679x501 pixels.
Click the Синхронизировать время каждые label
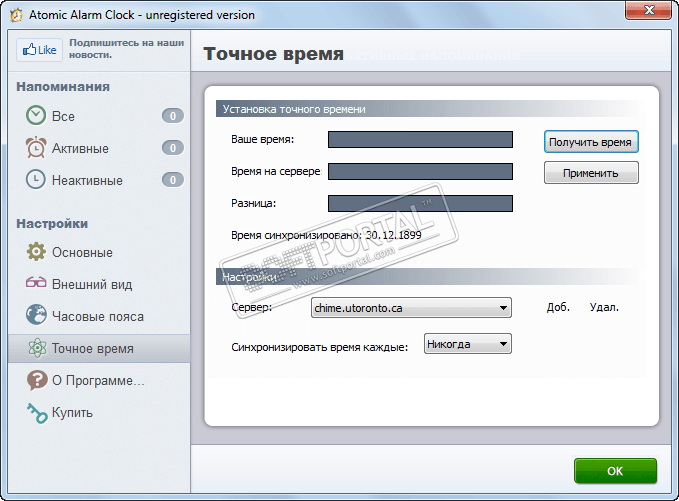pos(320,347)
